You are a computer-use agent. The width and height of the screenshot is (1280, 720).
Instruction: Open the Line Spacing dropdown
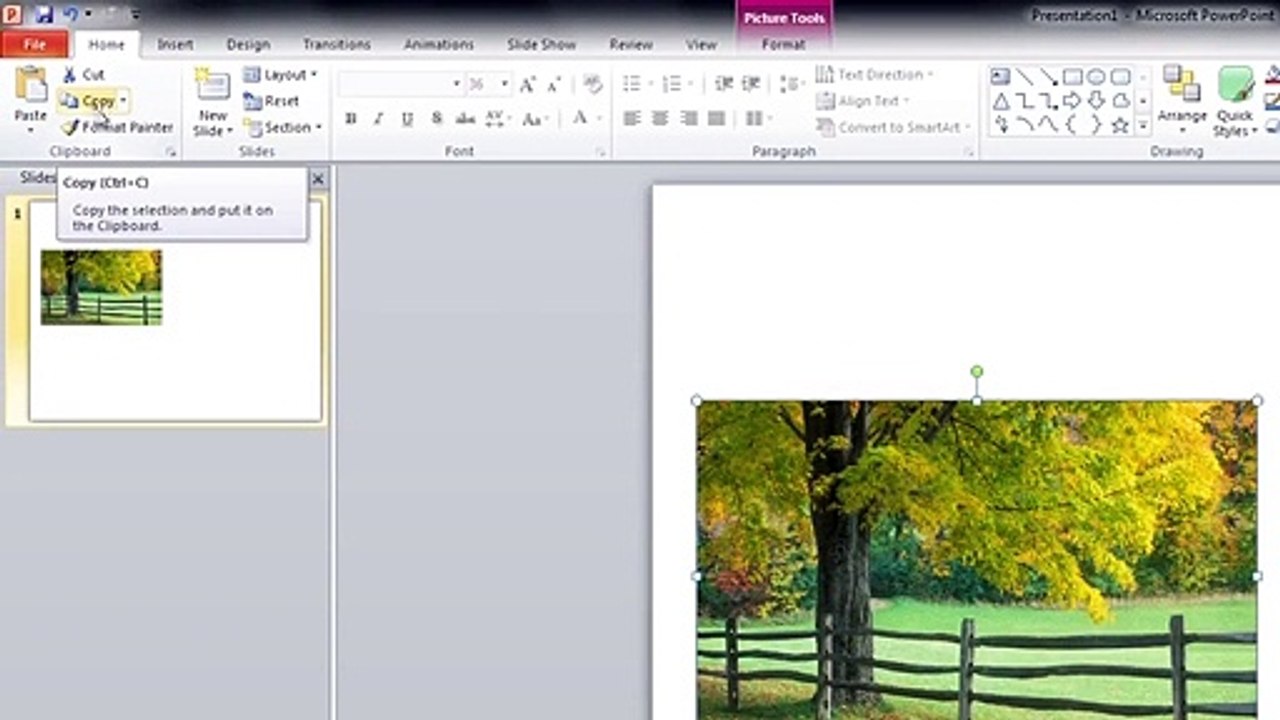coord(793,84)
